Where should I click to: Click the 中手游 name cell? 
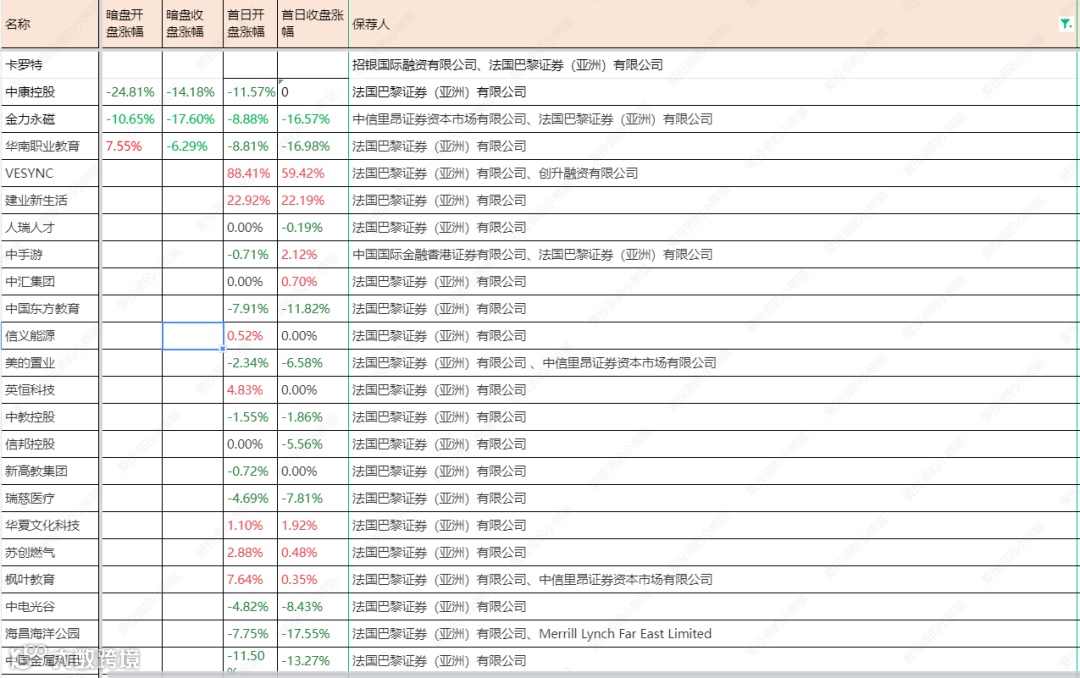[50, 254]
